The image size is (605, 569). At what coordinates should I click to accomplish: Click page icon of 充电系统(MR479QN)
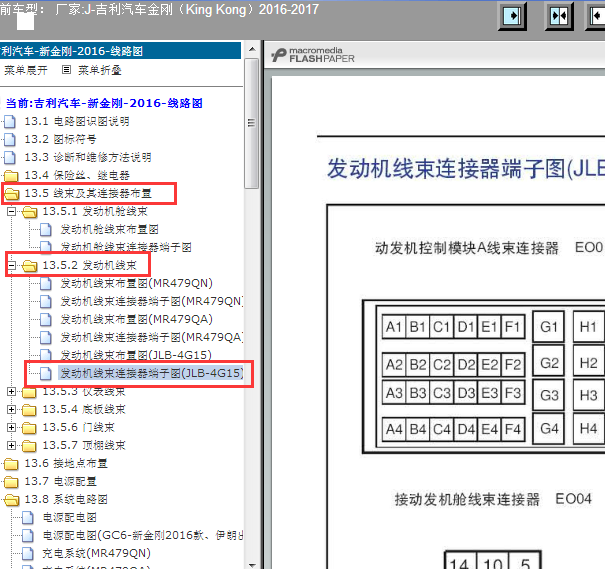pyautogui.click(x=28, y=554)
